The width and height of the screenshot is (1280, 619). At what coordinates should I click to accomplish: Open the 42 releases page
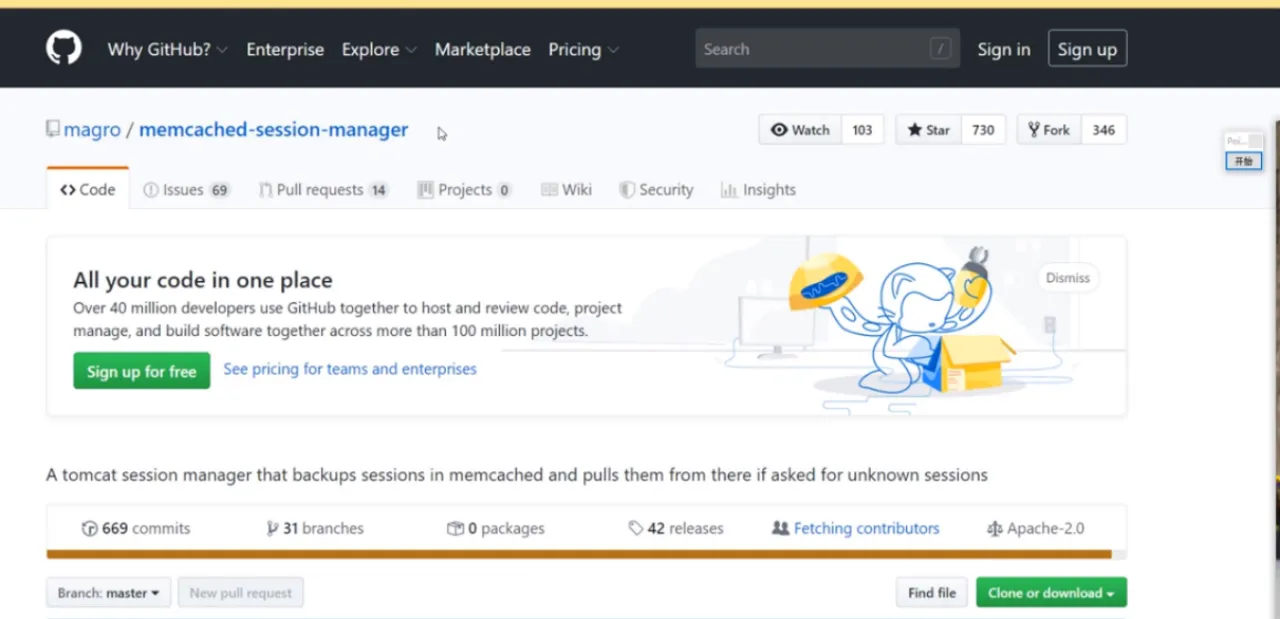coord(675,528)
